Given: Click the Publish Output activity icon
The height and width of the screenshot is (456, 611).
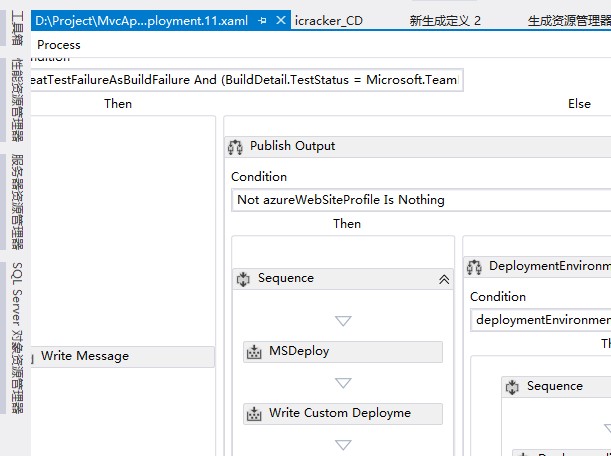Looking at the screenshot, I should click(235, 147).
